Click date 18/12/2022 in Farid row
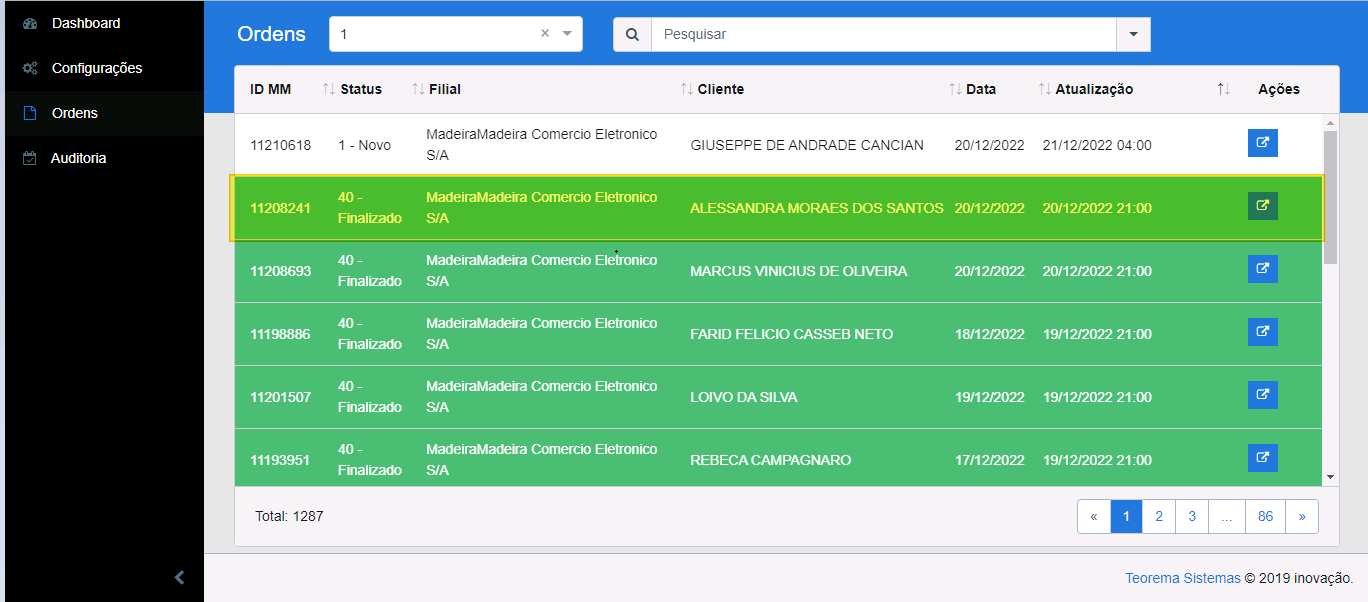 990,334
